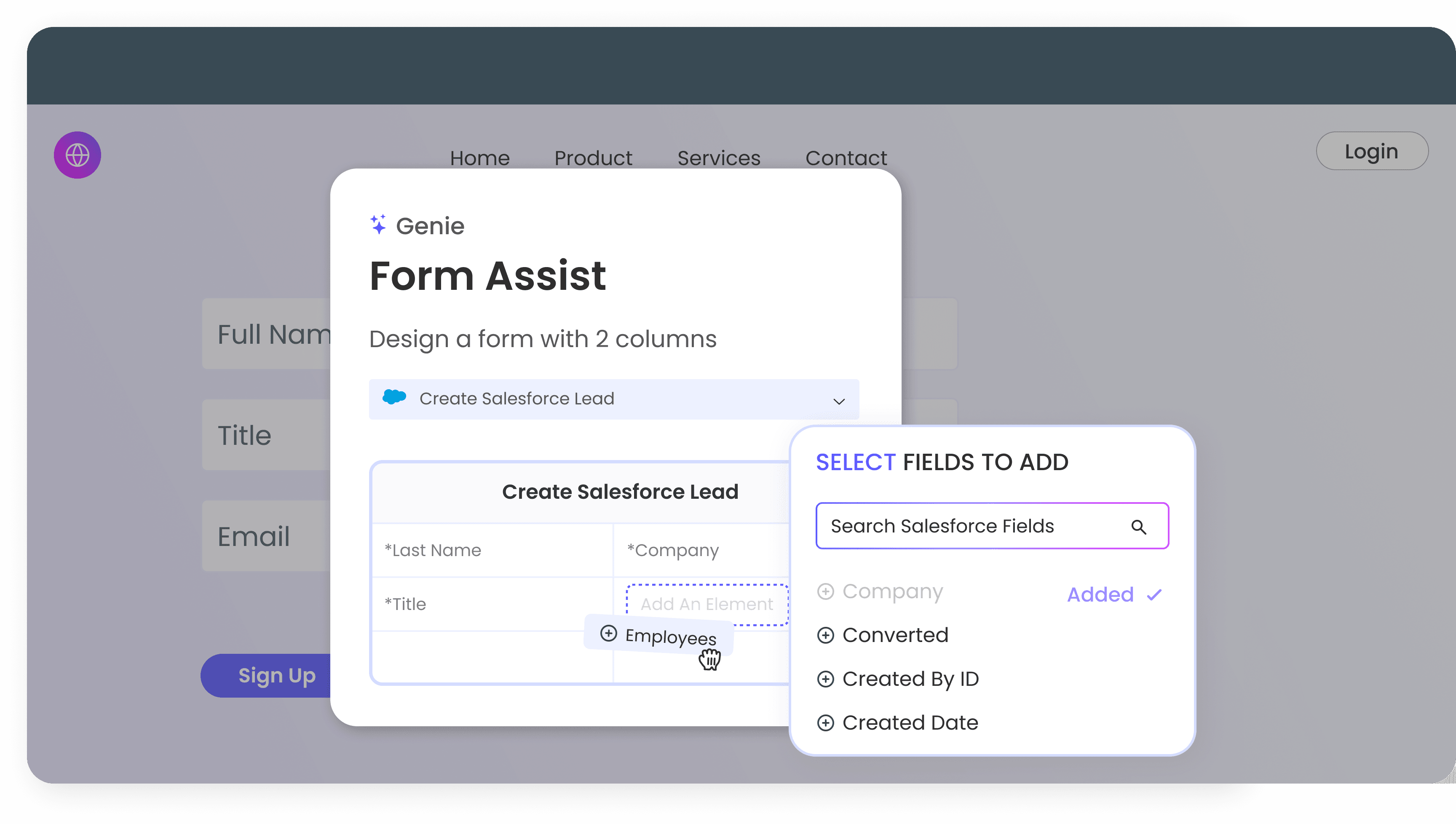Open the Contact menu item
Image resolution: width=1456 pixels, height=824 pixels.
[846, 158]
